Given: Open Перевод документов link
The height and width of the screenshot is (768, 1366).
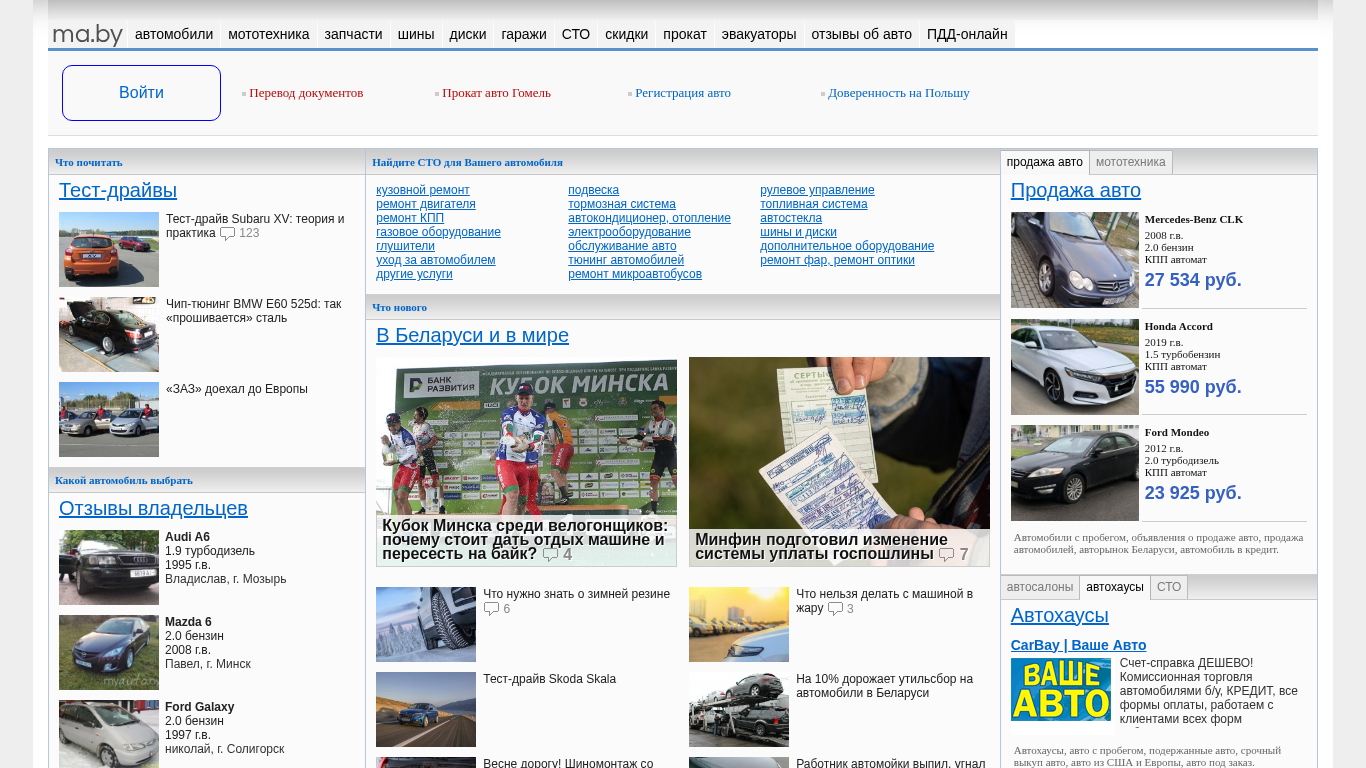Looking at the screenshot, I should coord(306,93).
